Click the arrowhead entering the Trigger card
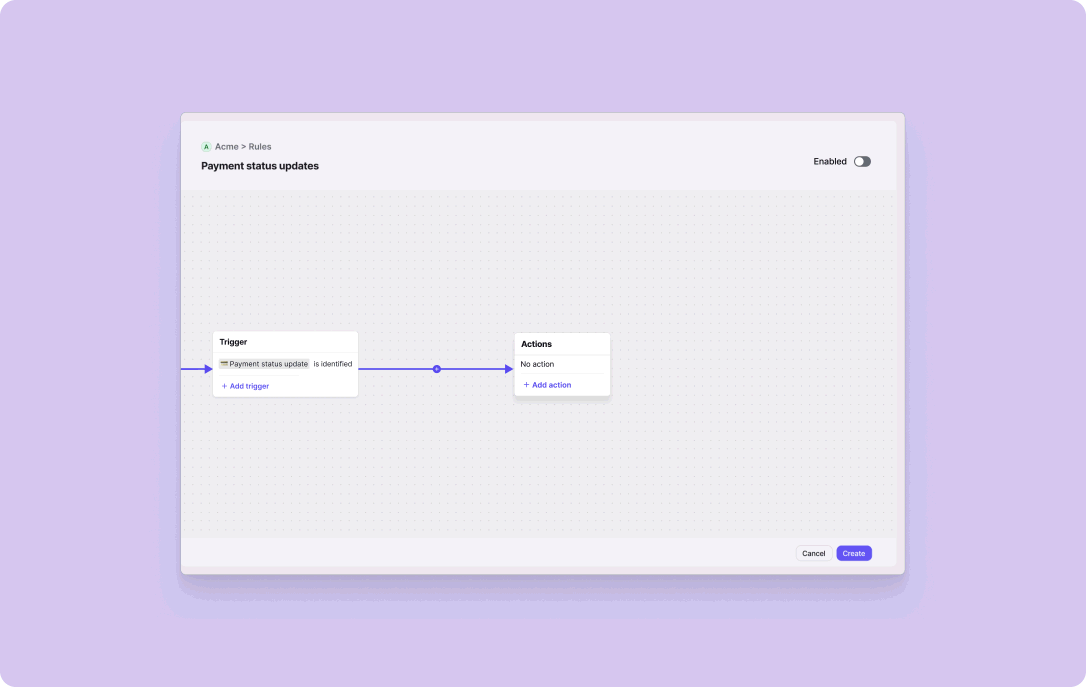 [208, 369]
